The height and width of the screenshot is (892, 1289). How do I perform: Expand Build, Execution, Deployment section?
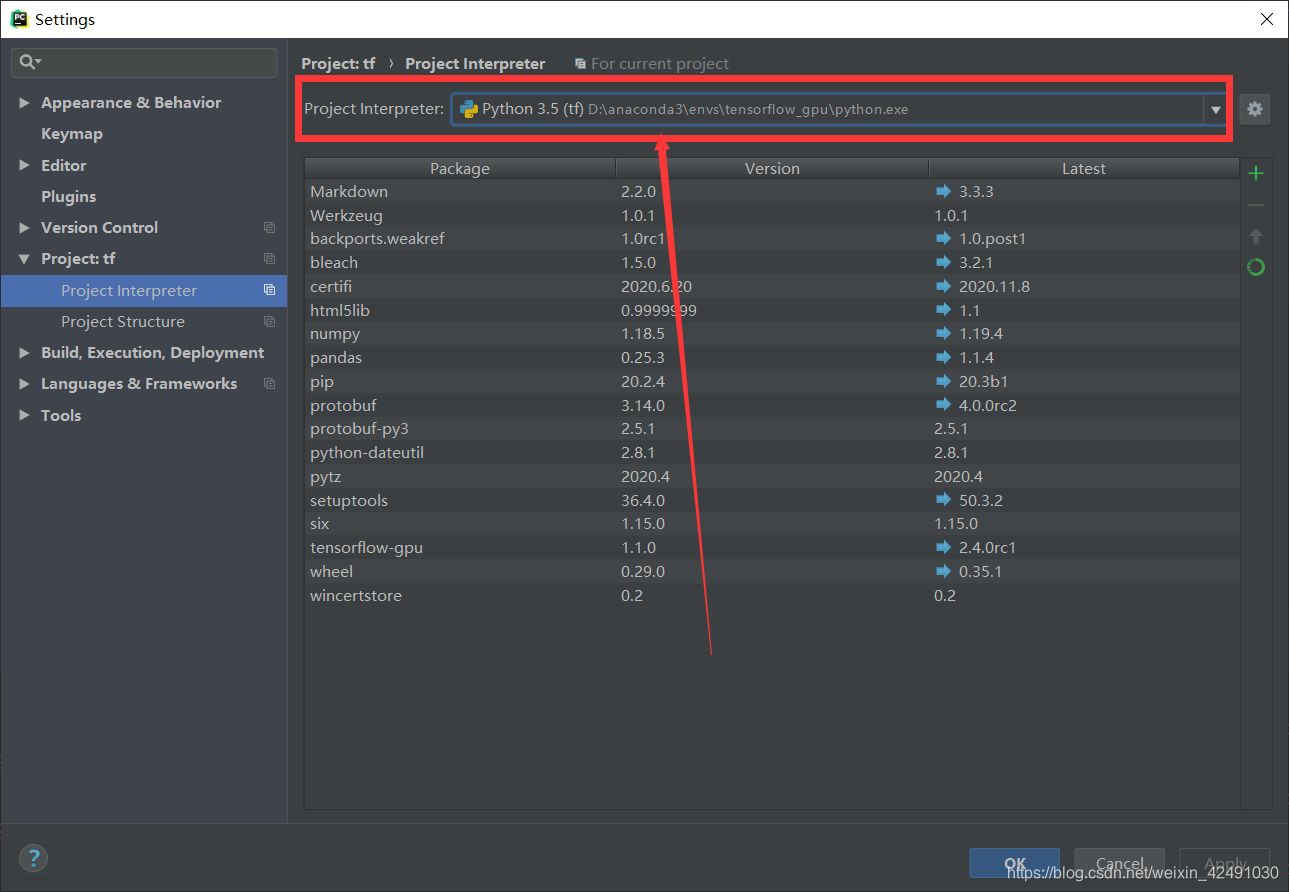pyautogui.click(x=24, y=353)
